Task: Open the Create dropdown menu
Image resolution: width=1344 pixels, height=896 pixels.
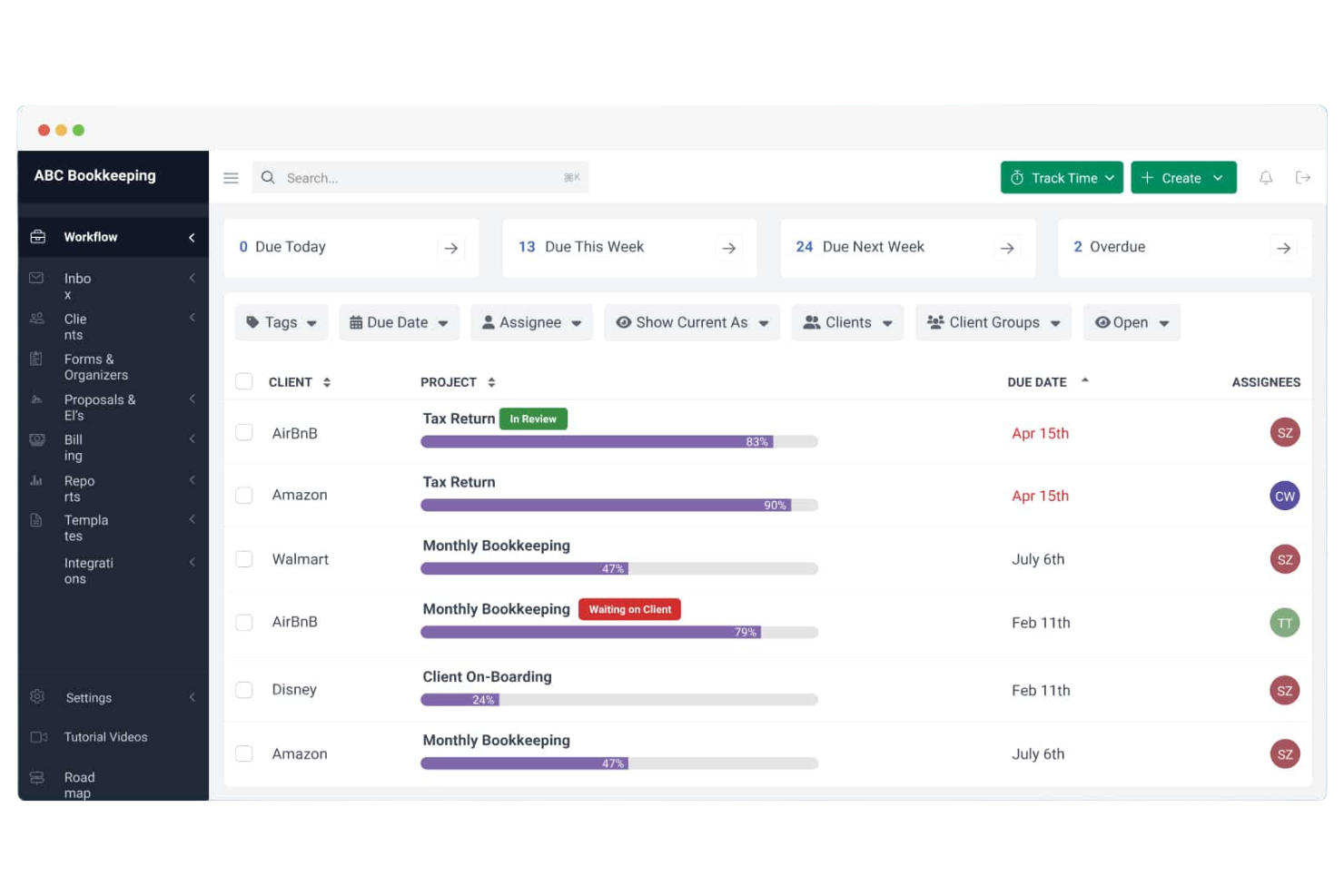Action: click(x=1183, y=177)
